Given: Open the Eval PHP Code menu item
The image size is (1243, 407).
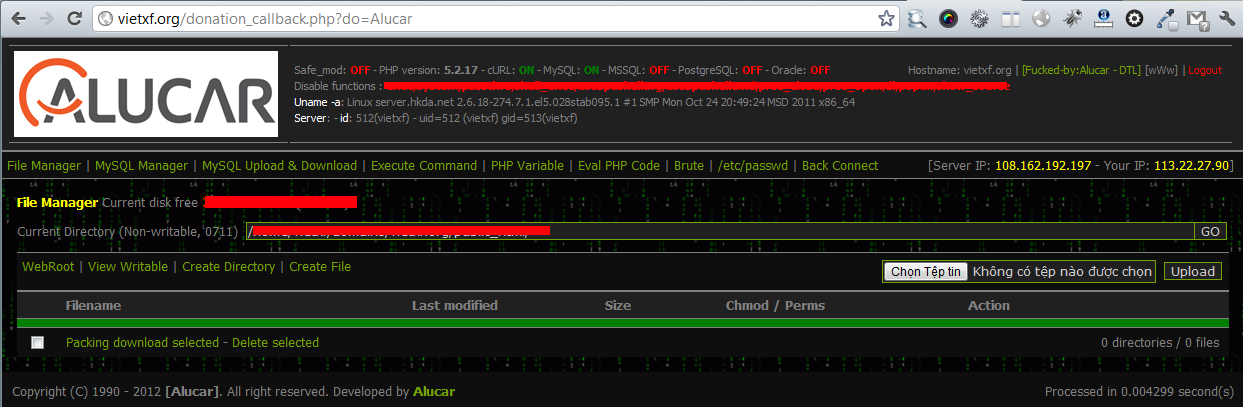Looking at the screenshot, I should (x=619, y=166).
